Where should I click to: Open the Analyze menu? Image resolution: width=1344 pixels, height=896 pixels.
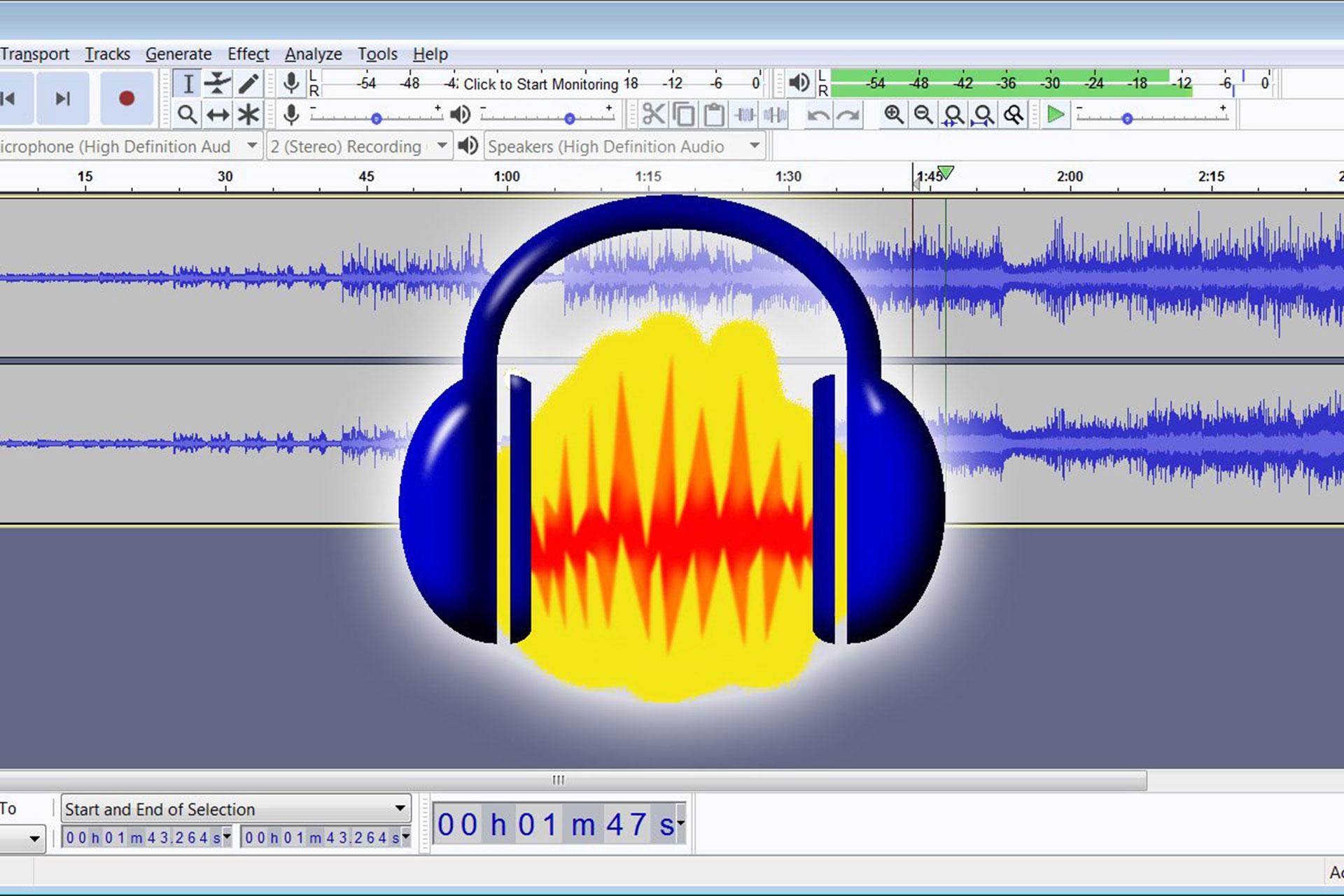point(313,54)
